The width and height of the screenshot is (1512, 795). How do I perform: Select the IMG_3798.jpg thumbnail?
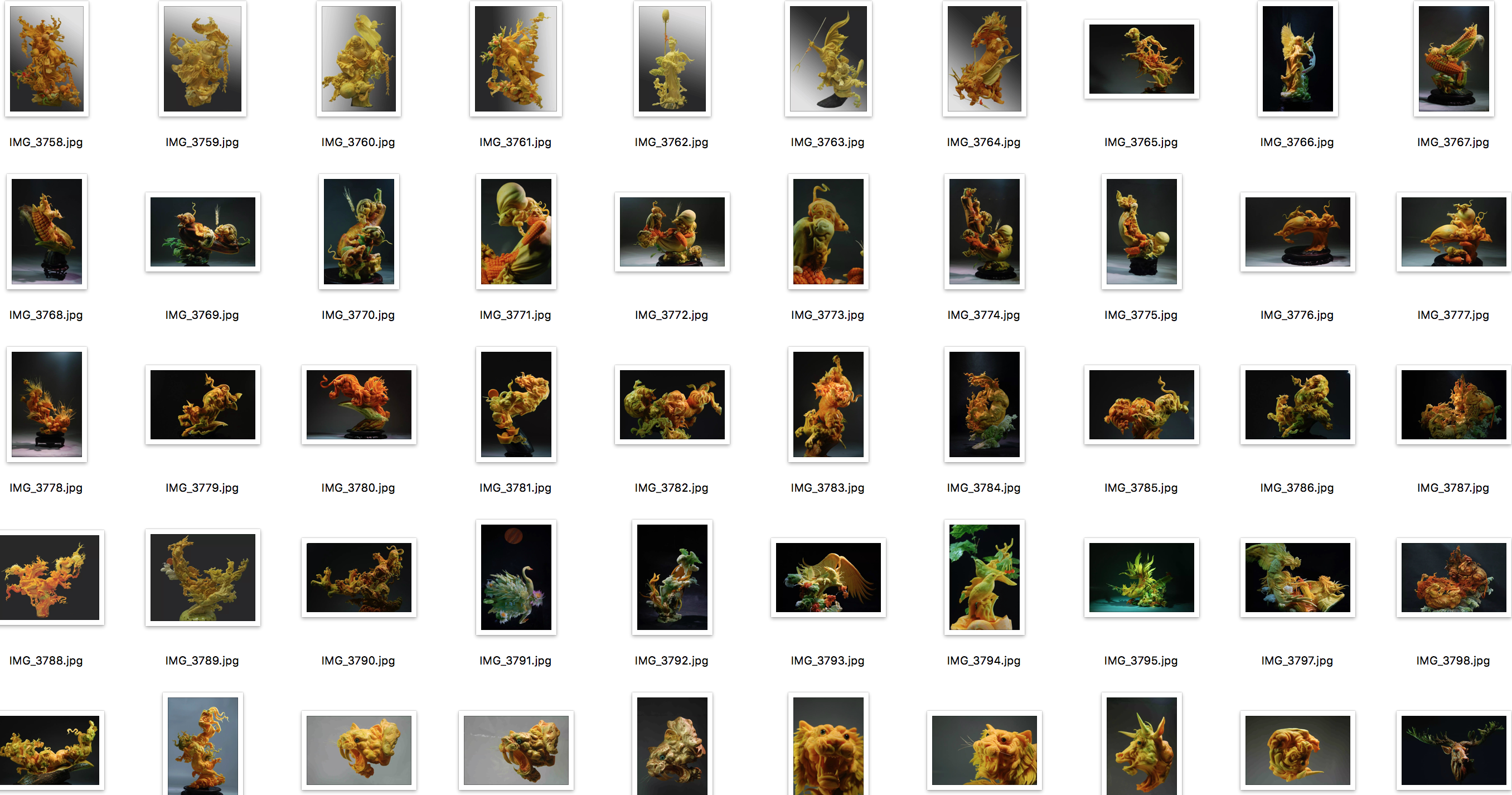1453,577
